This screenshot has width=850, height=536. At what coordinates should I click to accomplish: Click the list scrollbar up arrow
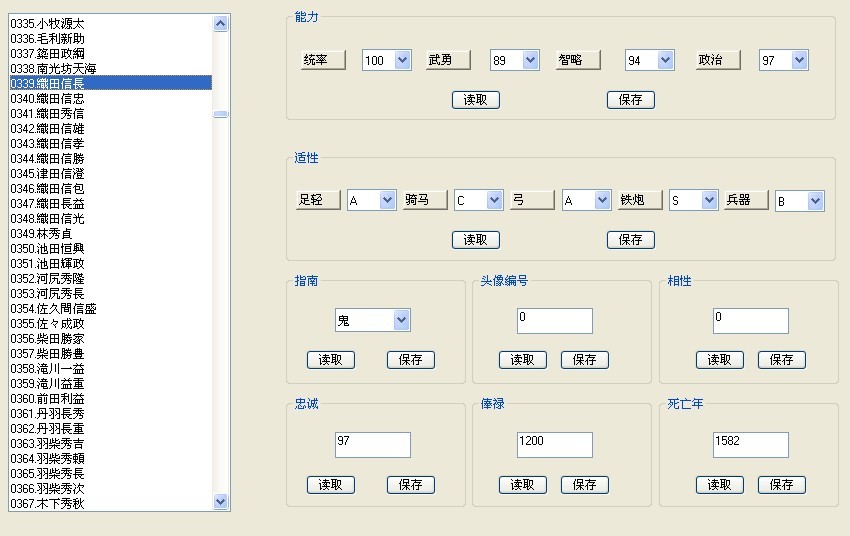click(221, 22)
